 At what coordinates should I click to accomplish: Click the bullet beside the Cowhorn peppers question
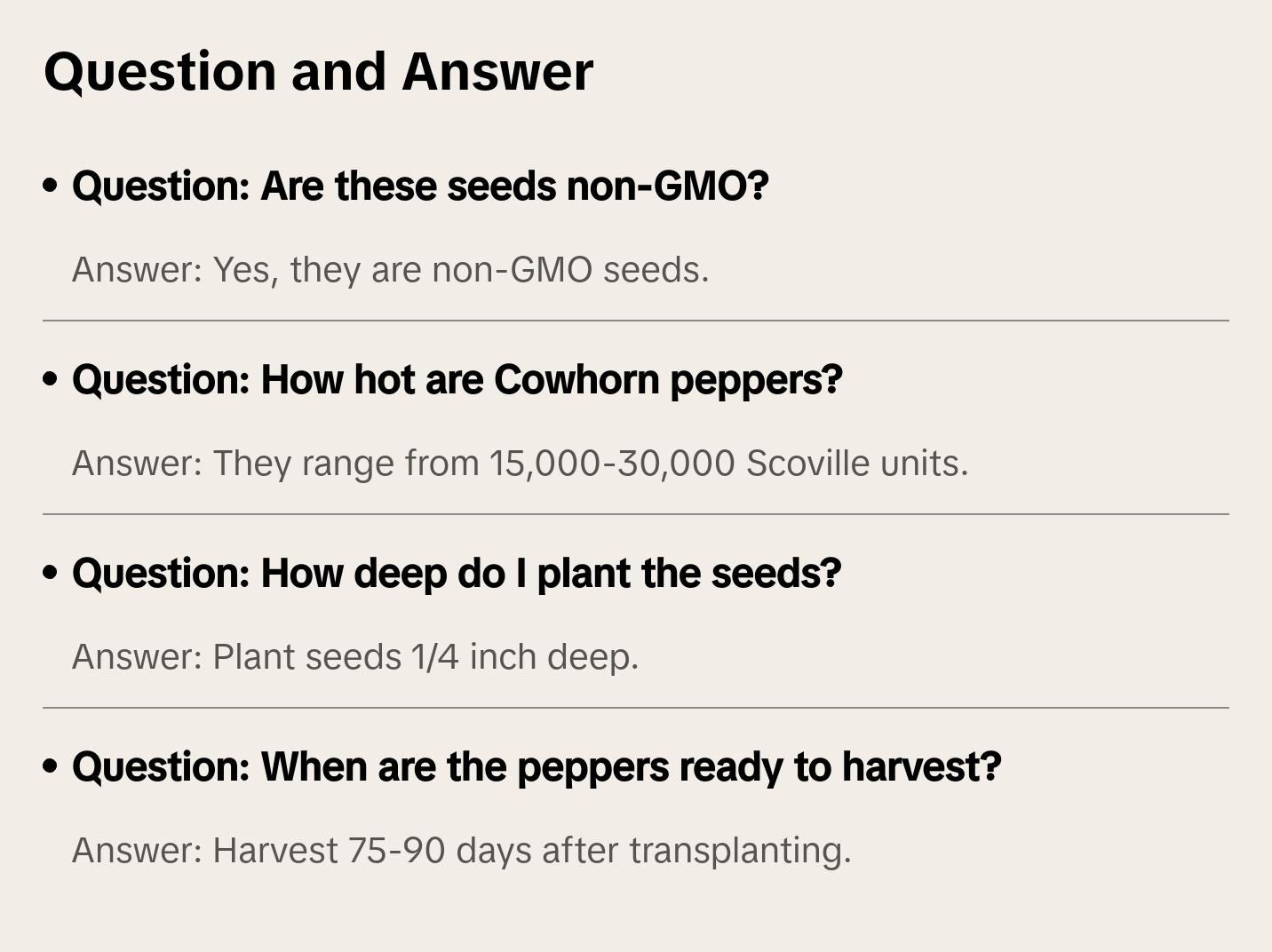51,380
